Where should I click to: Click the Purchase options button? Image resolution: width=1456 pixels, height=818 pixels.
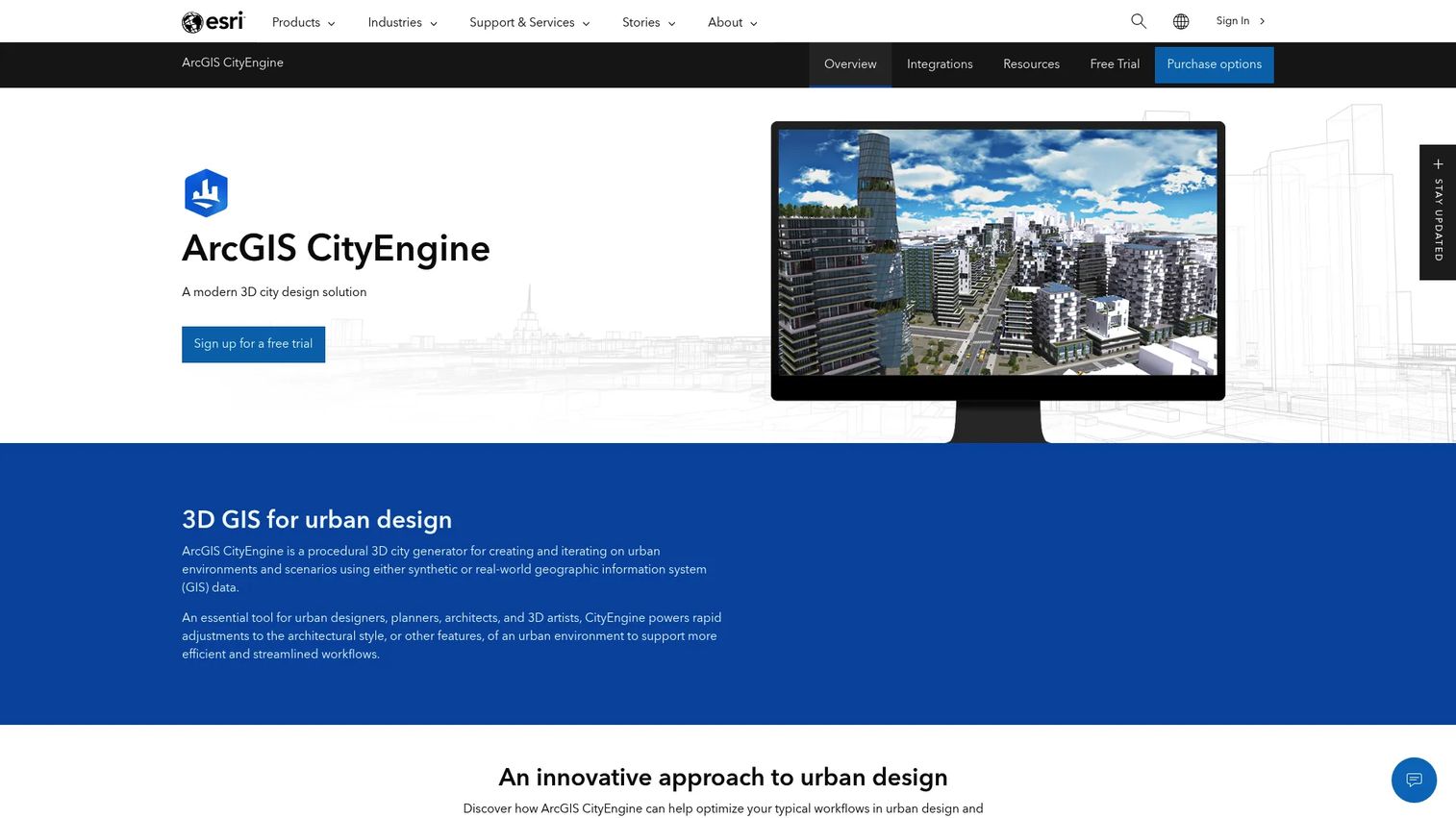coord(1214,64)
